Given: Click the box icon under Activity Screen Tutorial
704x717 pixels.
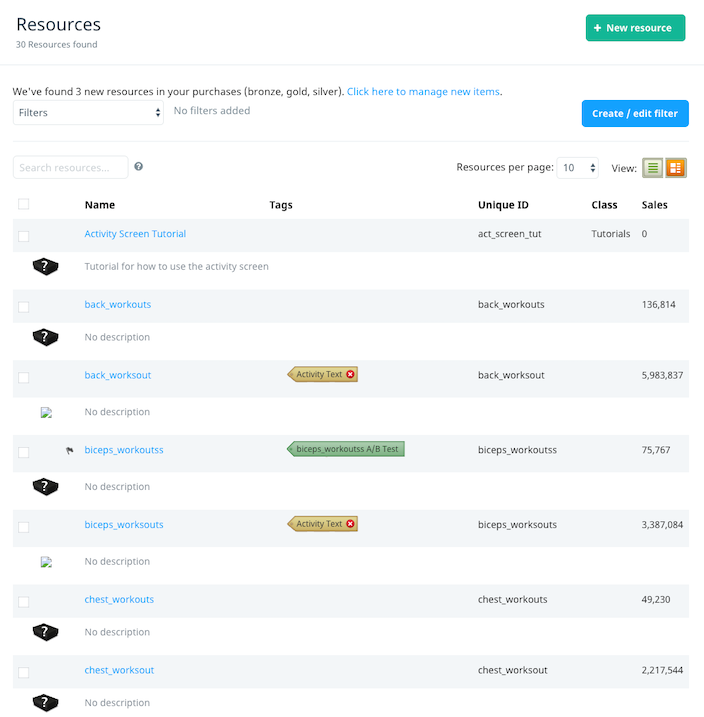Looking at the screenshot, I should pyautogui.click(x=45, y=266).
